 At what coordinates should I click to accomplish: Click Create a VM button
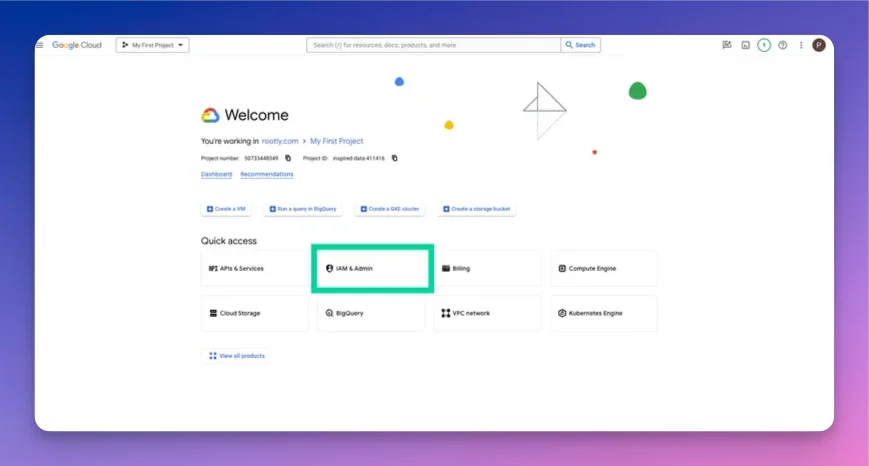[226, 209]
